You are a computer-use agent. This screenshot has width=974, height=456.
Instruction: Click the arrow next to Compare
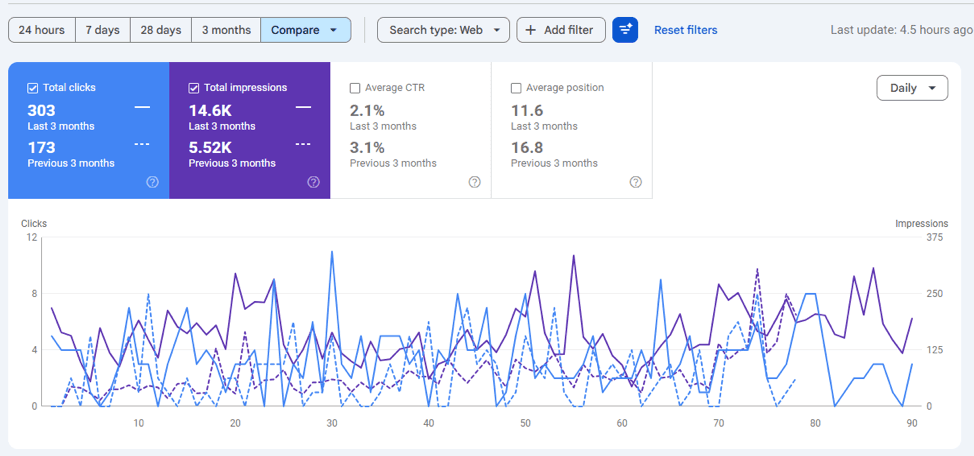333,30
